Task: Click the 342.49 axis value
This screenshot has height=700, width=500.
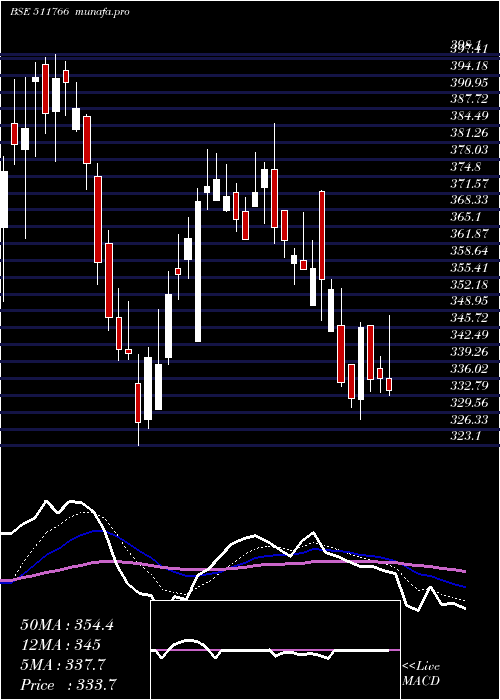Action: point(469,334)
